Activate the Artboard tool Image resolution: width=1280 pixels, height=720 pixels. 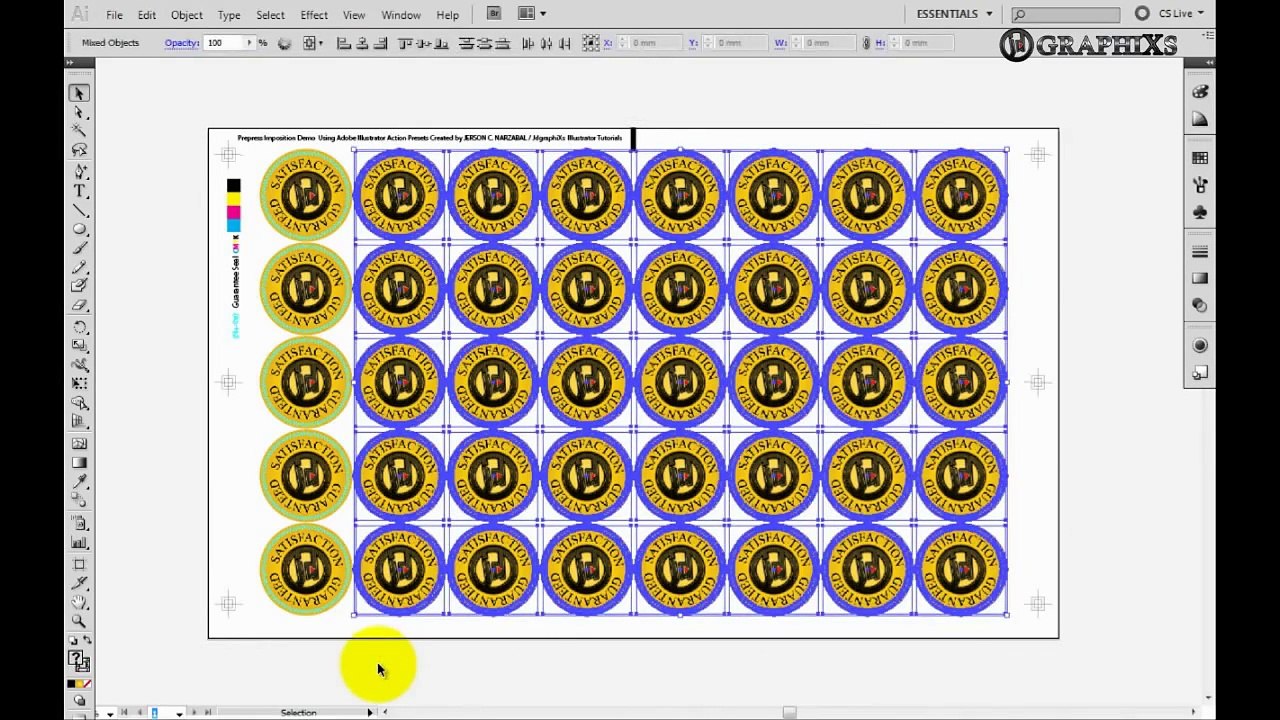(x=79, y=564)
